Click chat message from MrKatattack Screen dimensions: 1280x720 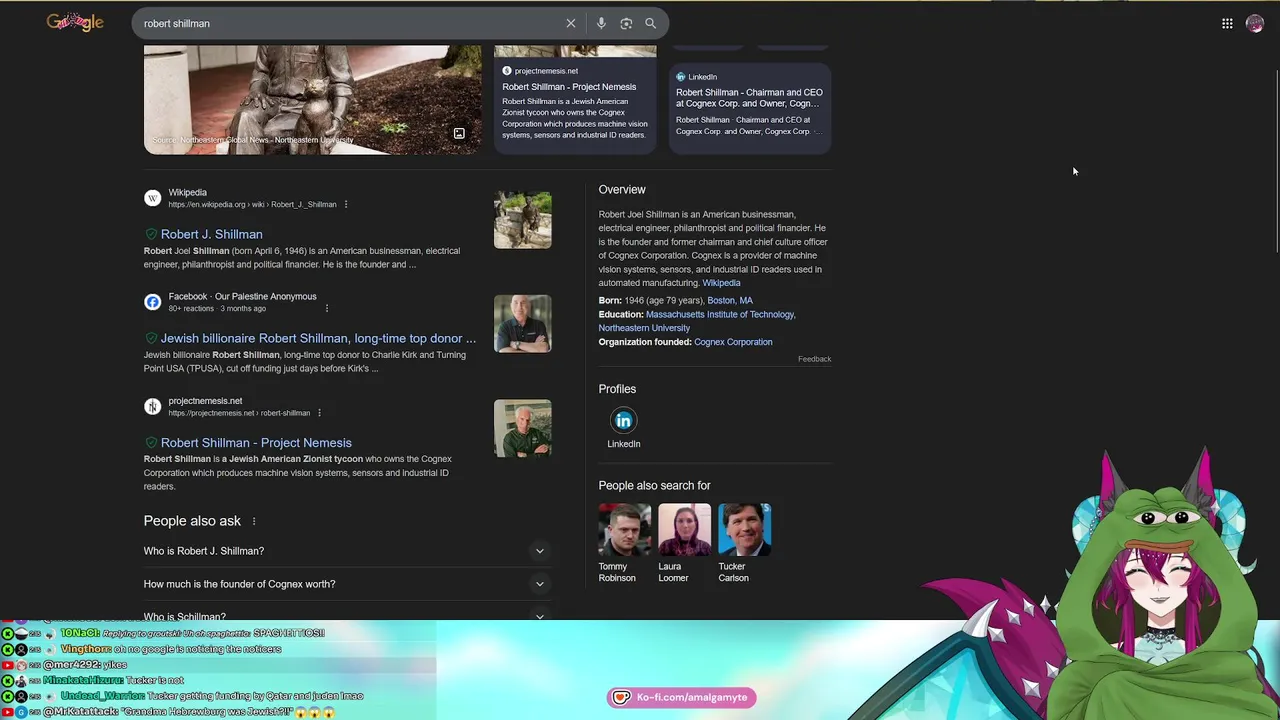187,712
